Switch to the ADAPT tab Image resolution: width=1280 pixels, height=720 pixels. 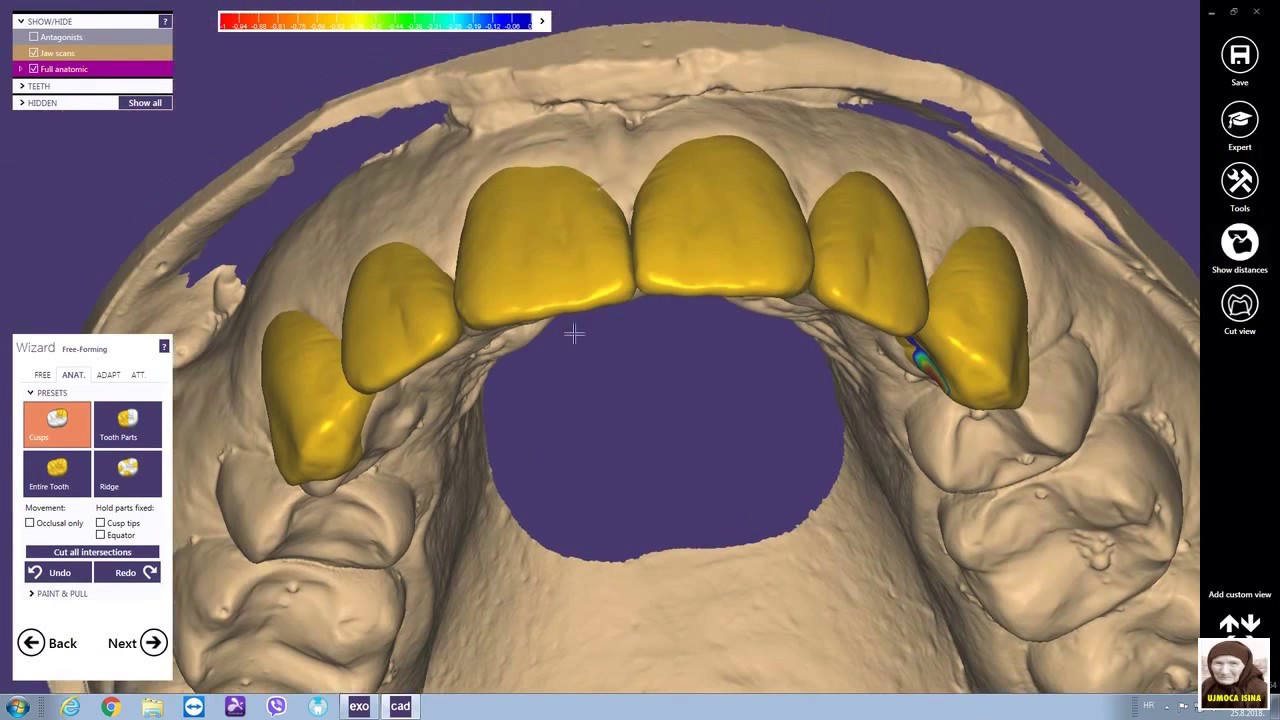pyautogui.click(x=108, y=375)
